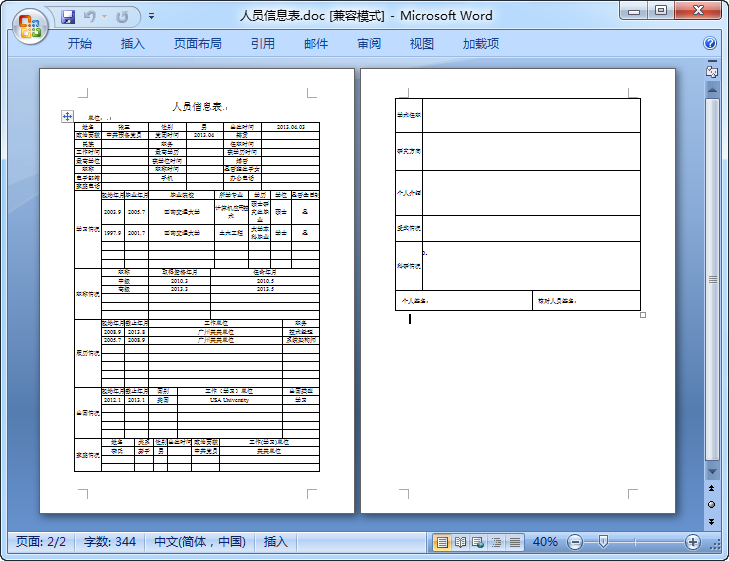The image size is (729, 561).
Task: Click the 2013.06.03 date cell
Action: click(x=291, y=127)
